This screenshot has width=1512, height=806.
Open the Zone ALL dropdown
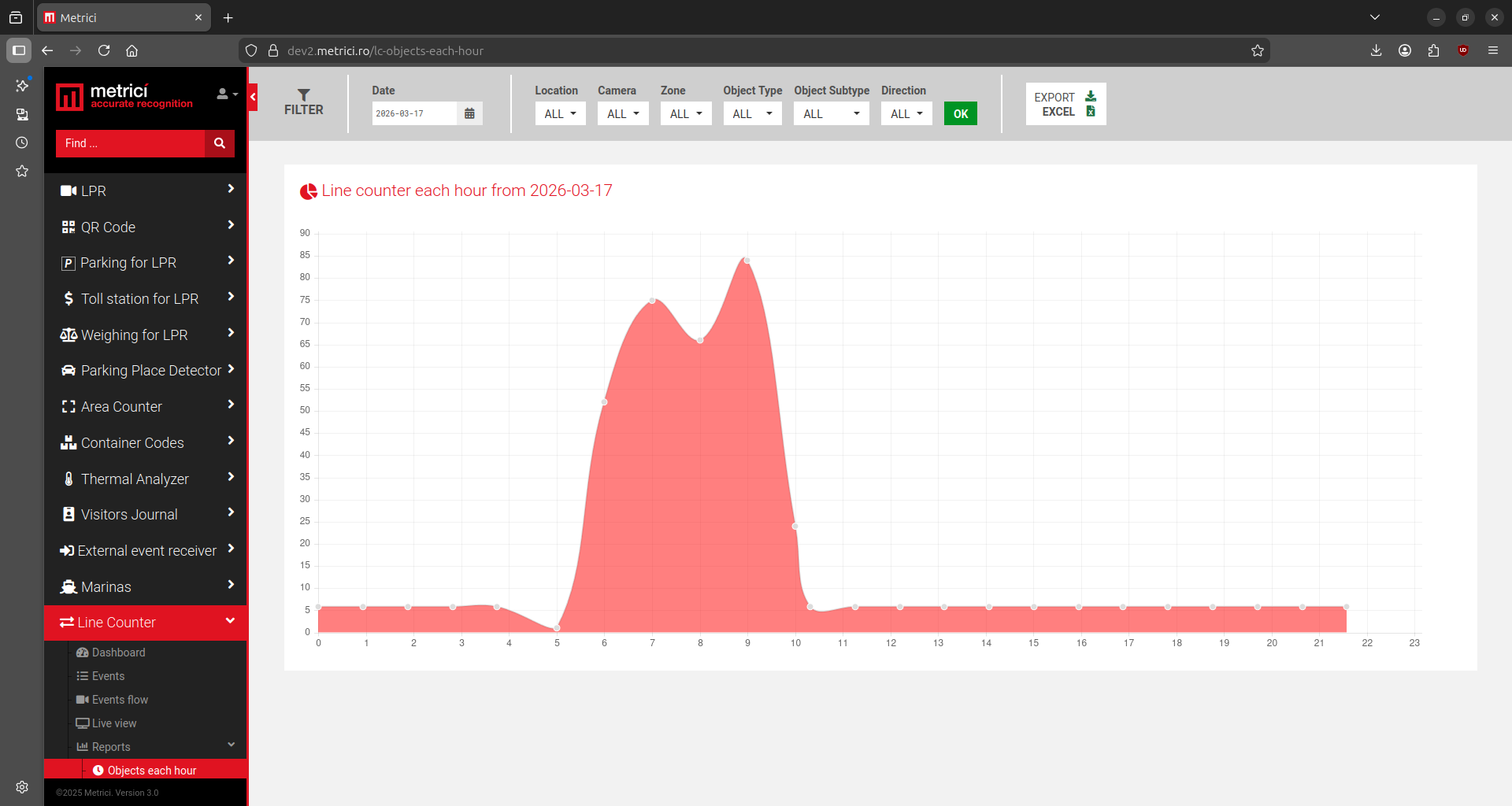click(686, 113)
